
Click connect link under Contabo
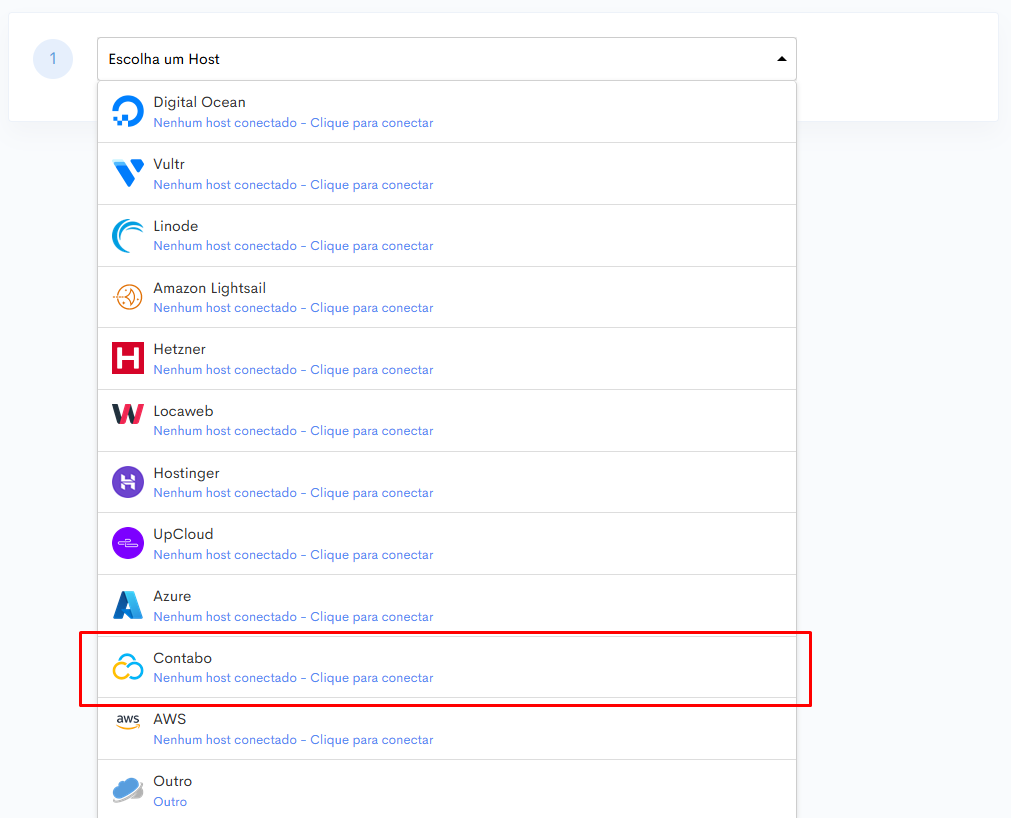click(293, 677)
